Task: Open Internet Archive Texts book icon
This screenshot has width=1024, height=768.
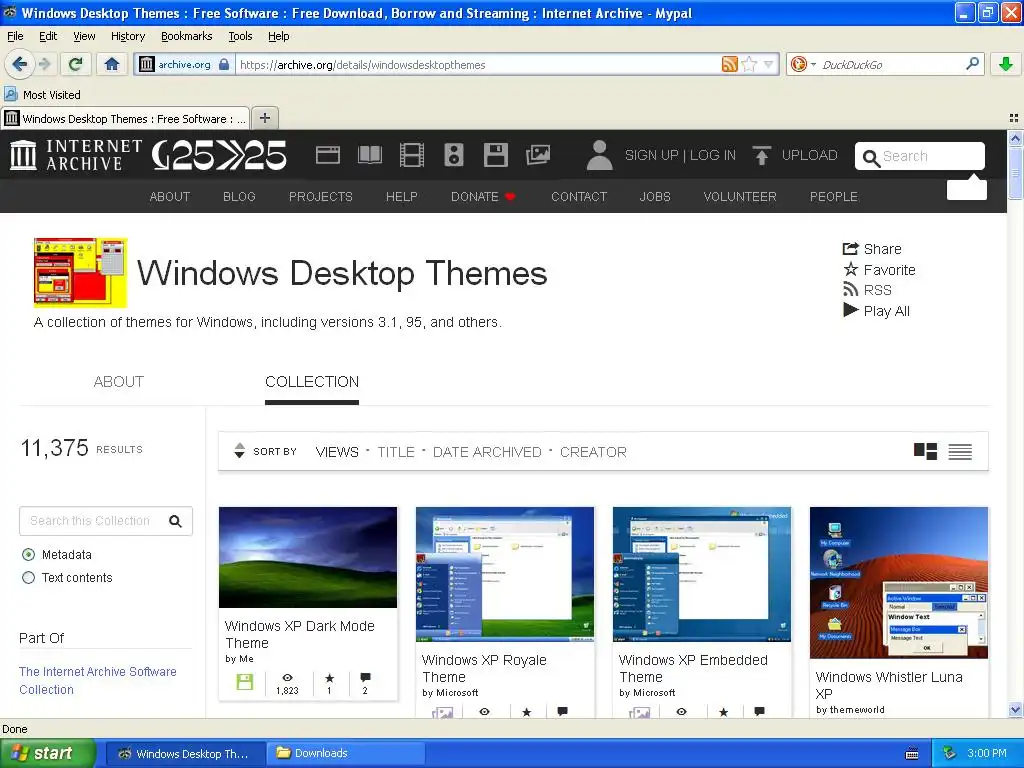Action: point(370,155)
